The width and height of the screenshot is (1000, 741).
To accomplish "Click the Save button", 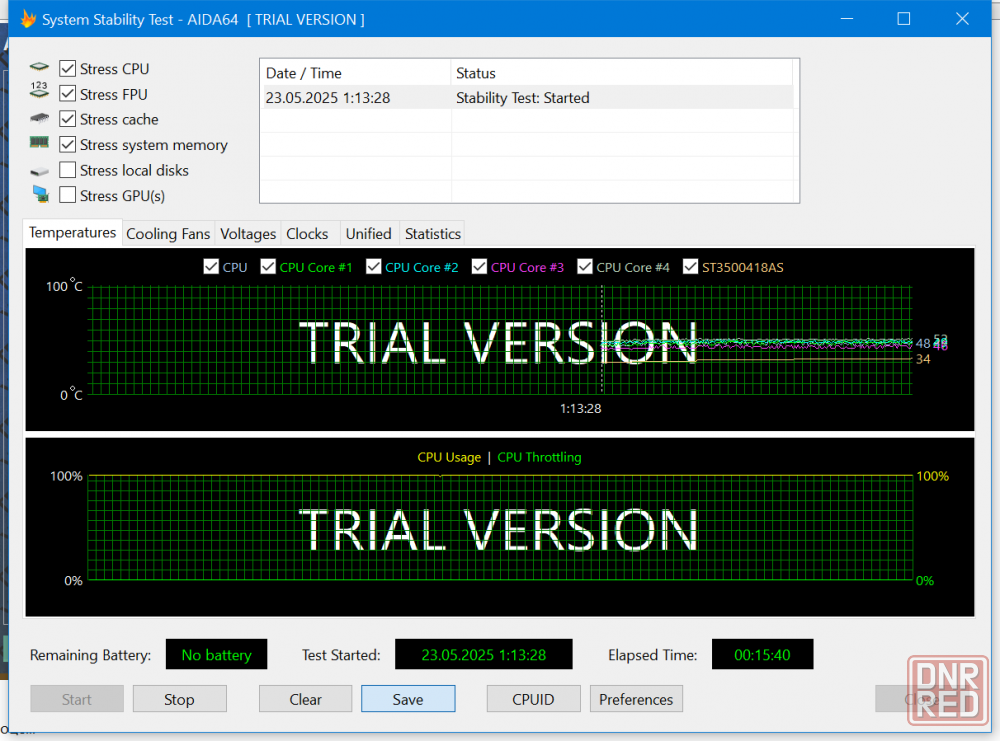I will click(x=408, y=699).
